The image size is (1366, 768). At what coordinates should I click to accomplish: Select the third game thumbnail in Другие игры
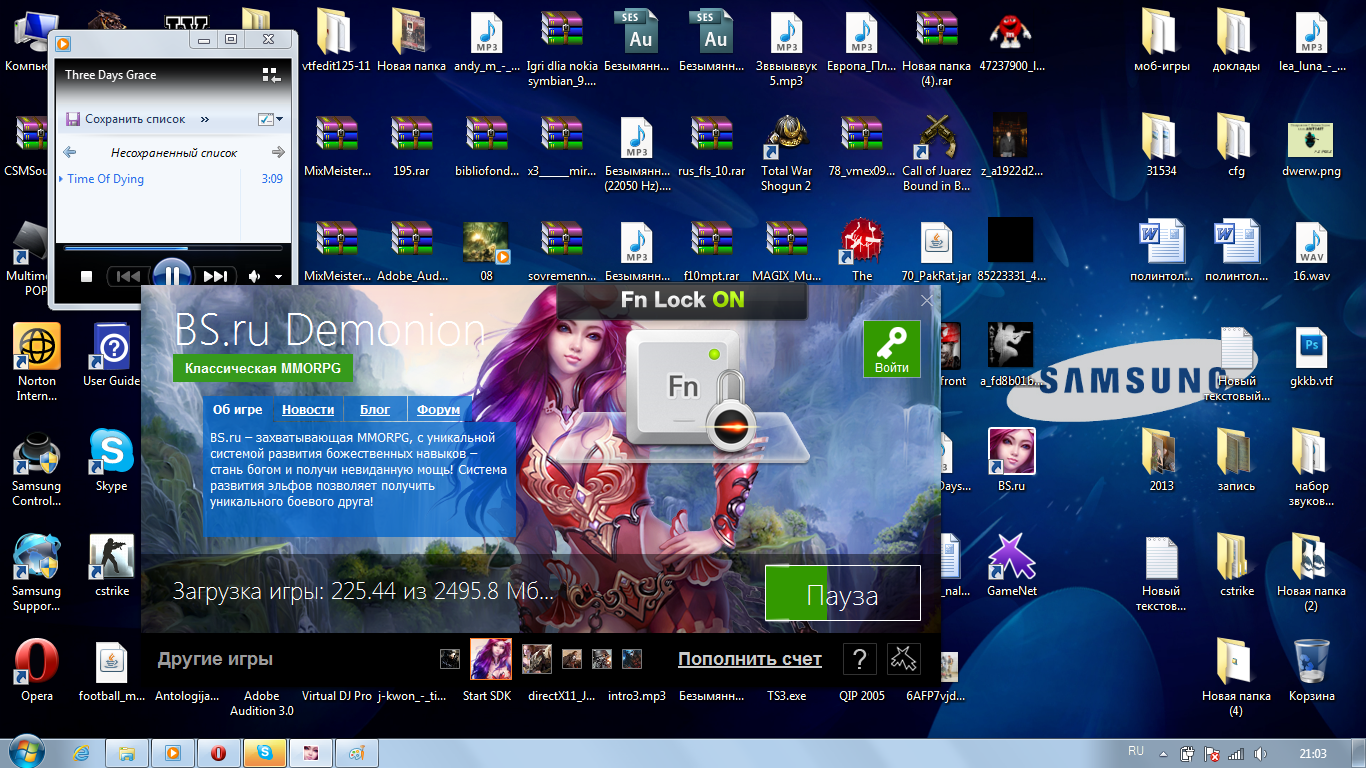pyautogui.click(x=537, y=659)
